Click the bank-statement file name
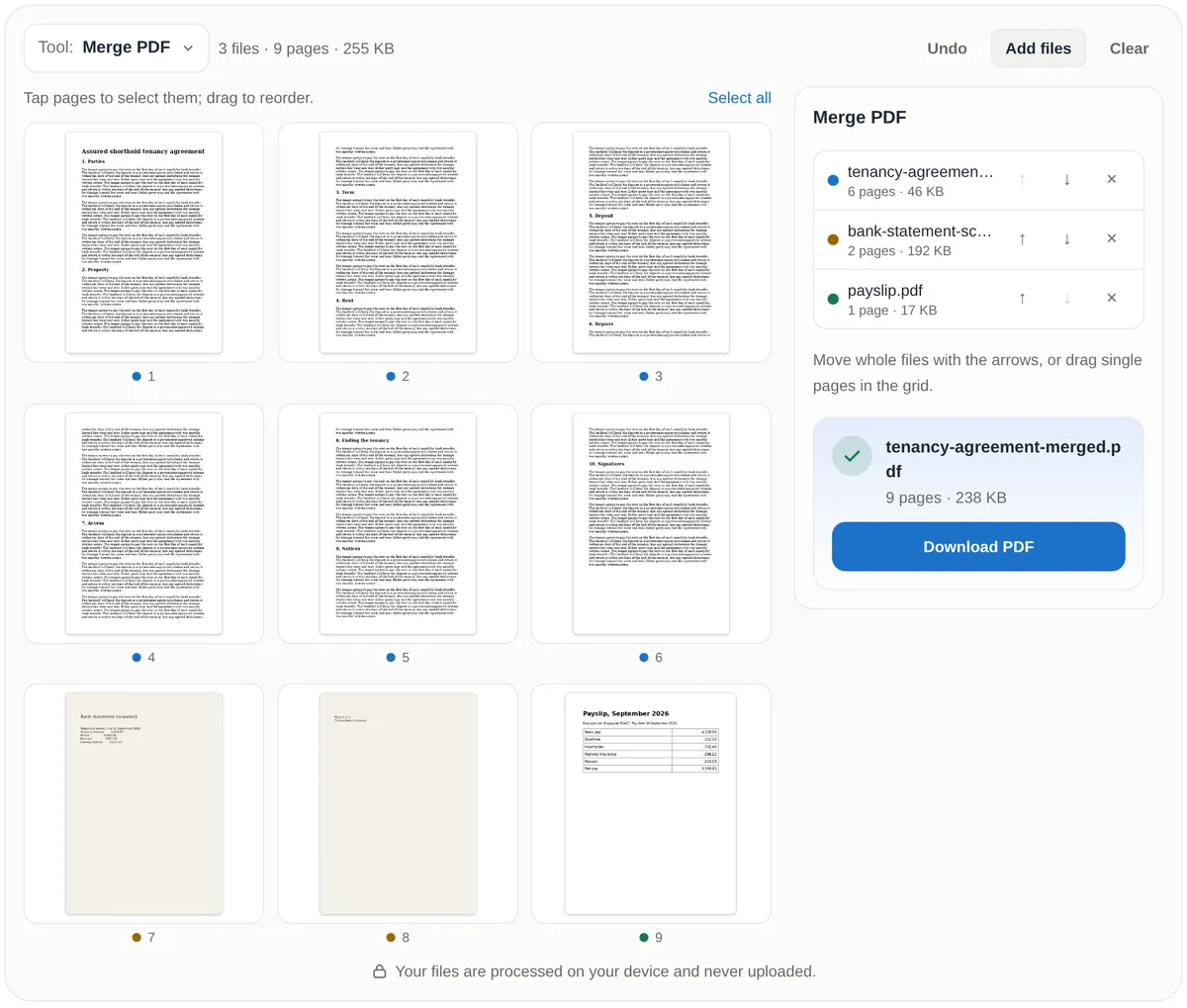Viewport: 1187px width, 1008px height. 920,230
